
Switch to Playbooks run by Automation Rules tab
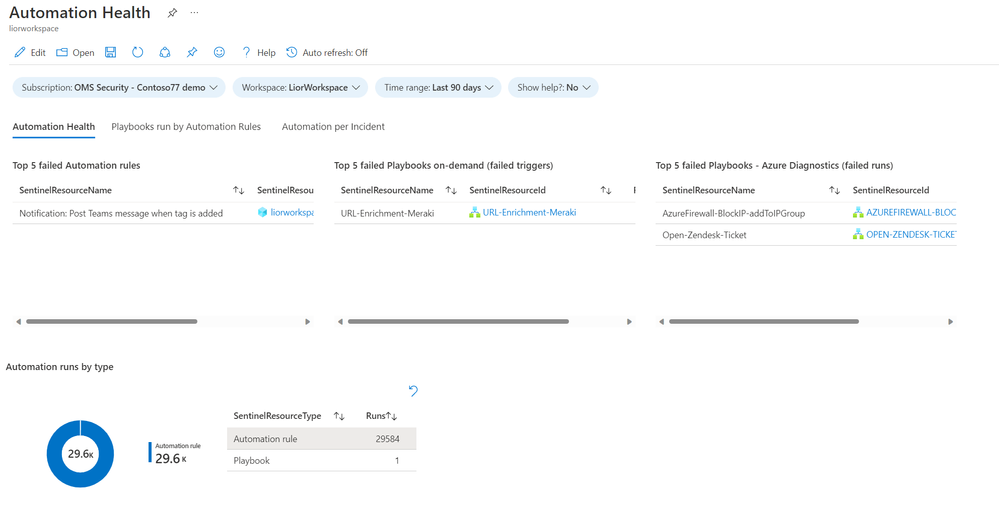pyautogui.click(x=186, y=127)
